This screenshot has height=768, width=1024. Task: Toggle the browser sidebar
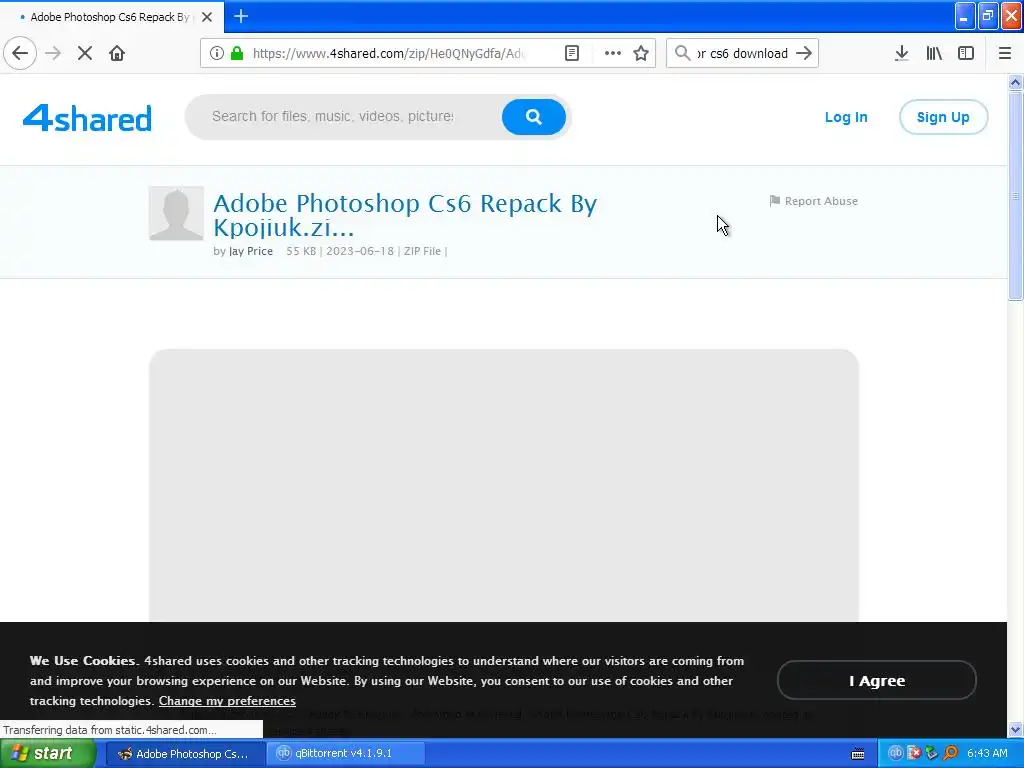click(966, 53)
